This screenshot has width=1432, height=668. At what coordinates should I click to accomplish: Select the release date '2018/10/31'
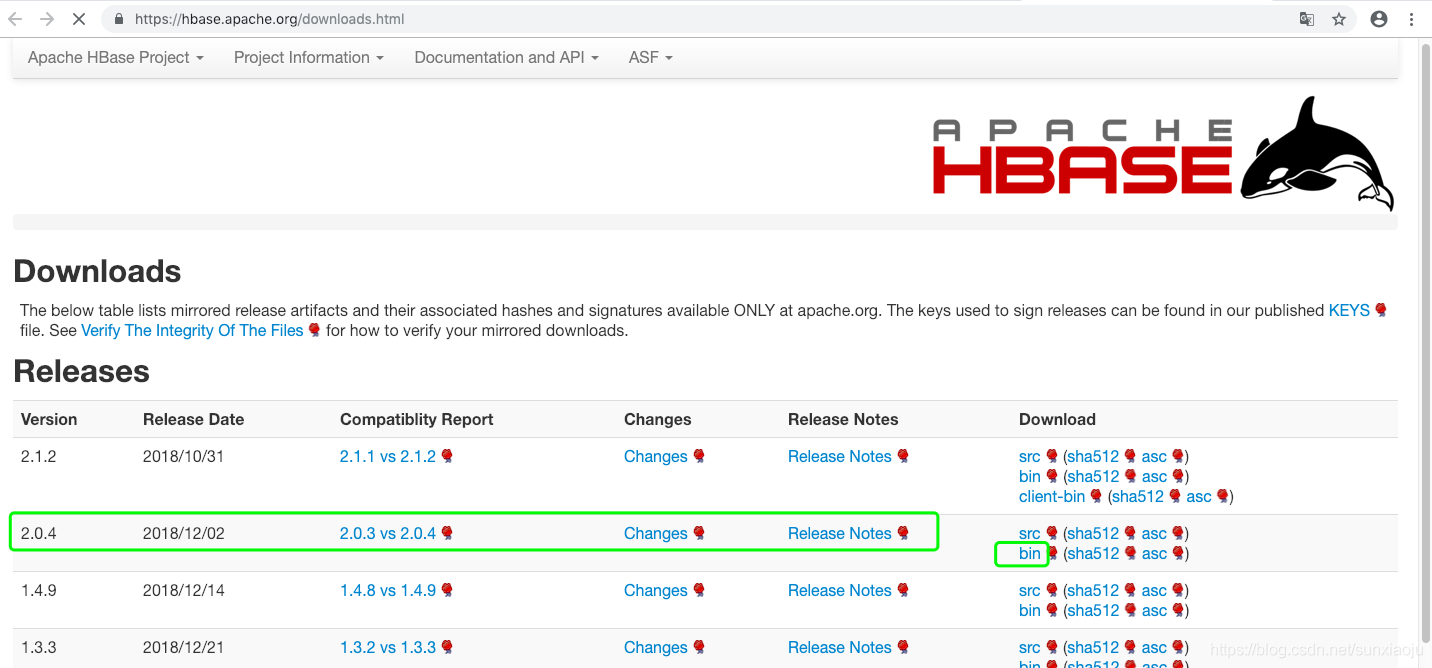coord(184,456)
